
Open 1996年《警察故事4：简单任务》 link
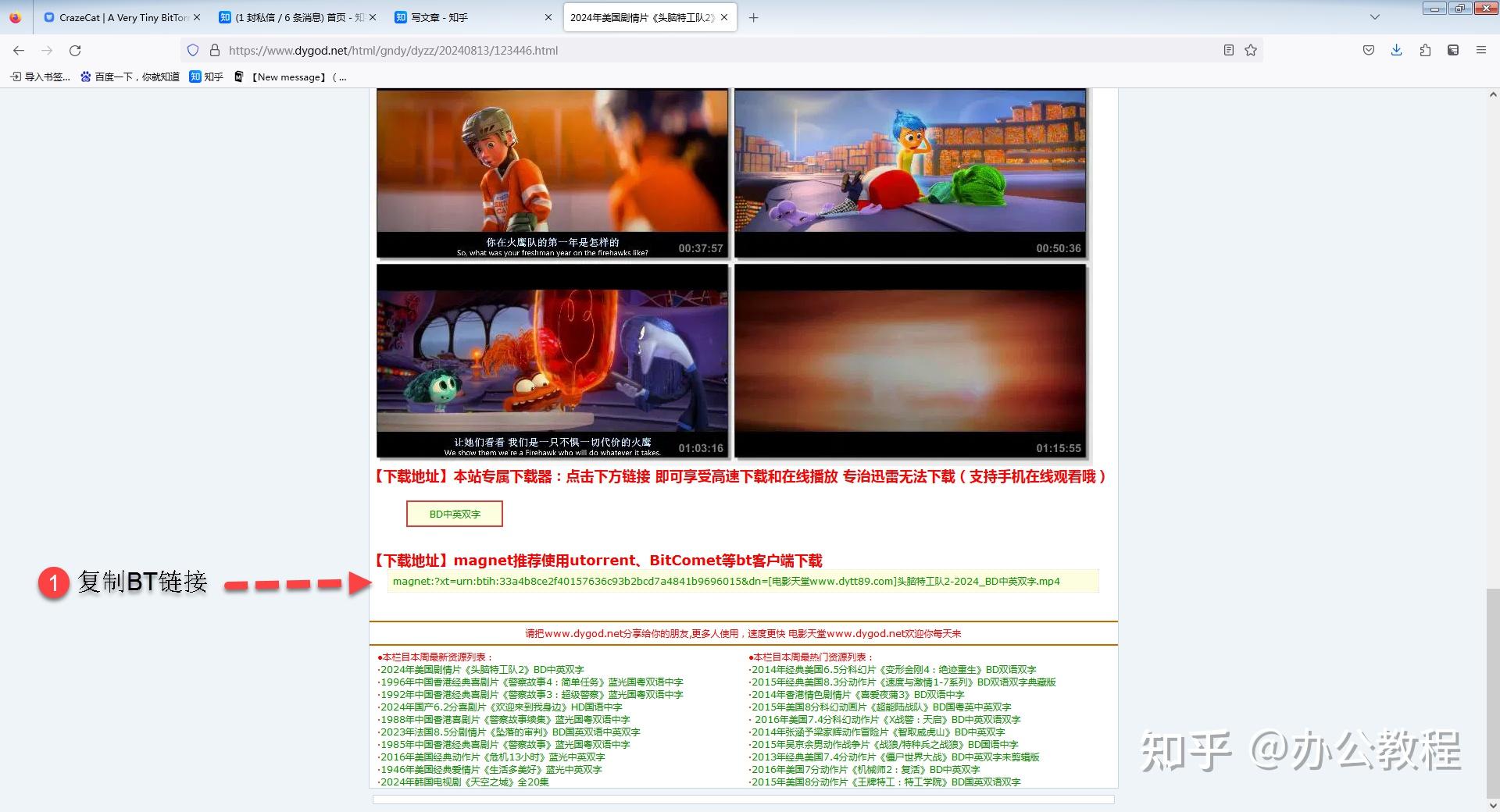click(x=531, y=682)
